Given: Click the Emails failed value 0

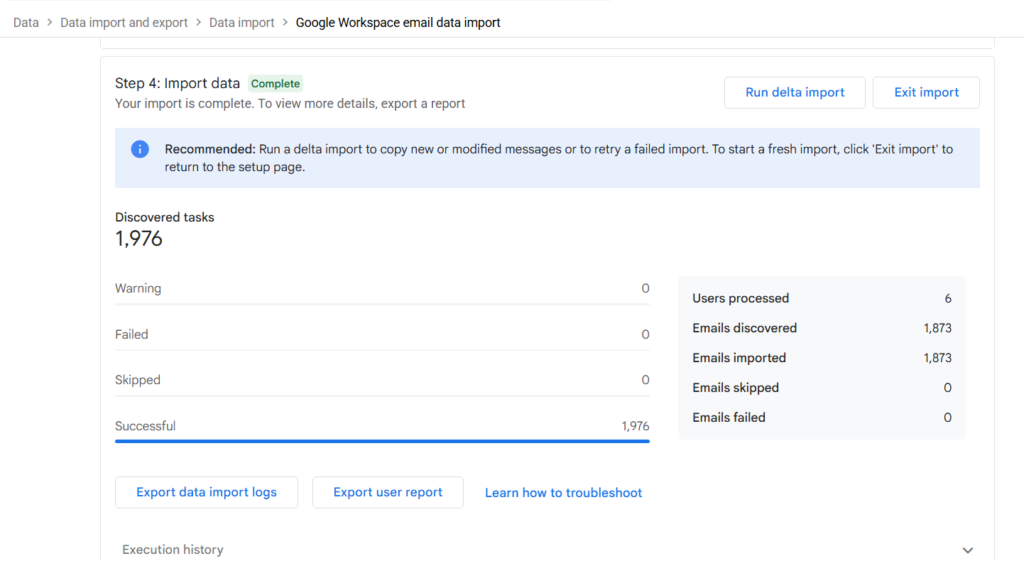Looking at the screenshot, I should pos(948,418).
